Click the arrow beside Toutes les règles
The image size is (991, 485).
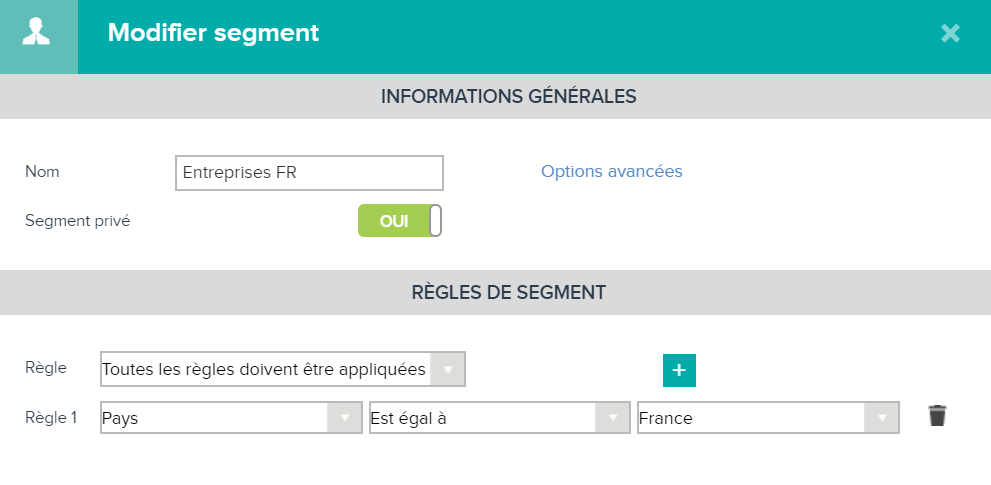tap(447, 369)
